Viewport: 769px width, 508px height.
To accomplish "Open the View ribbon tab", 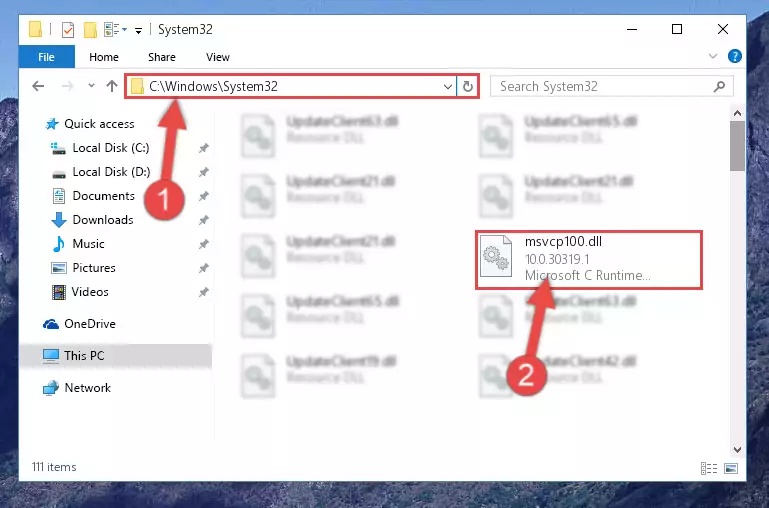I will click(218, 57).
